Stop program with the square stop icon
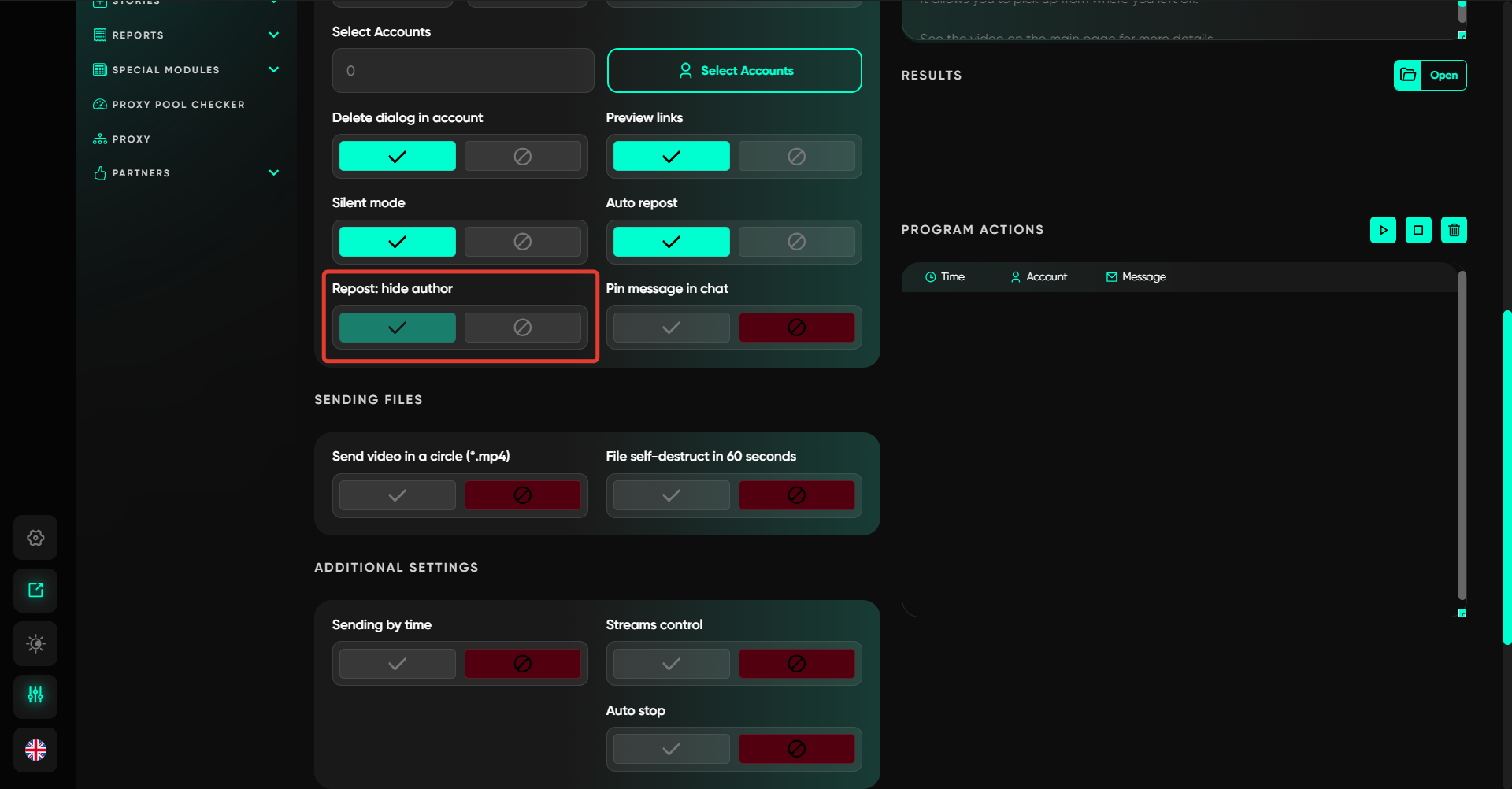This screenshot has width=1512, height=789. point(1418,230)
